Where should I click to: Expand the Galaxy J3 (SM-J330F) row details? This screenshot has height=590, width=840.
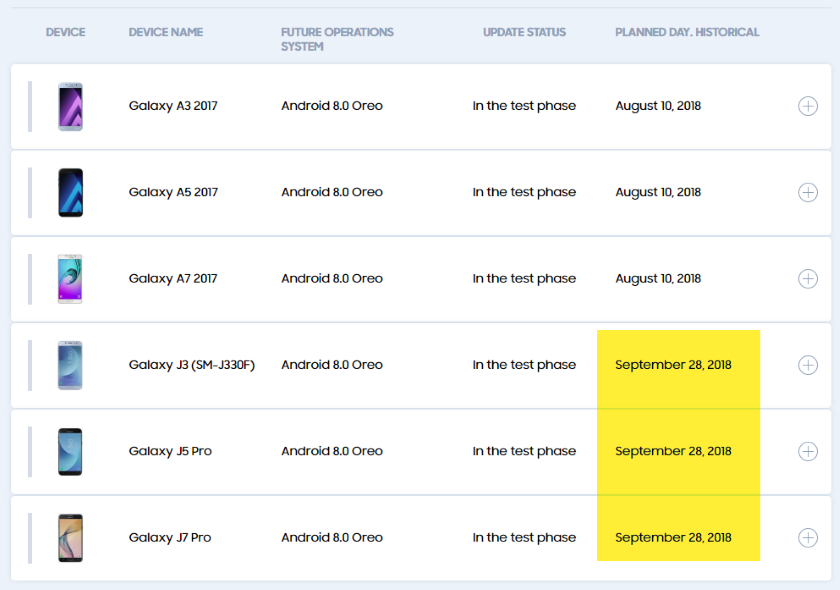click(808, 365)
